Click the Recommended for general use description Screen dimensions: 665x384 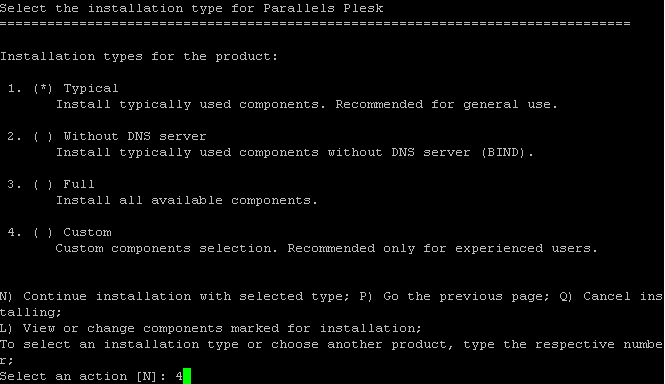pyautogui.click(x=447, y=104)
